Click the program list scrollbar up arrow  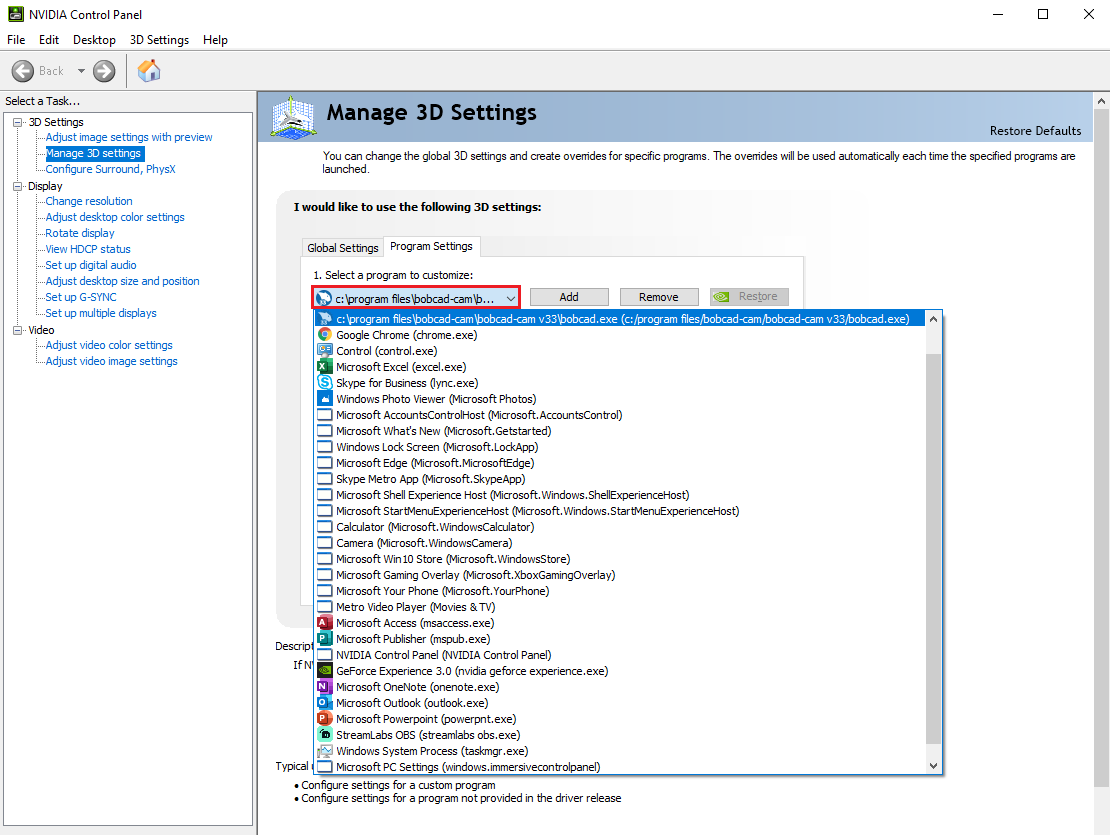(x=933, y=319)
